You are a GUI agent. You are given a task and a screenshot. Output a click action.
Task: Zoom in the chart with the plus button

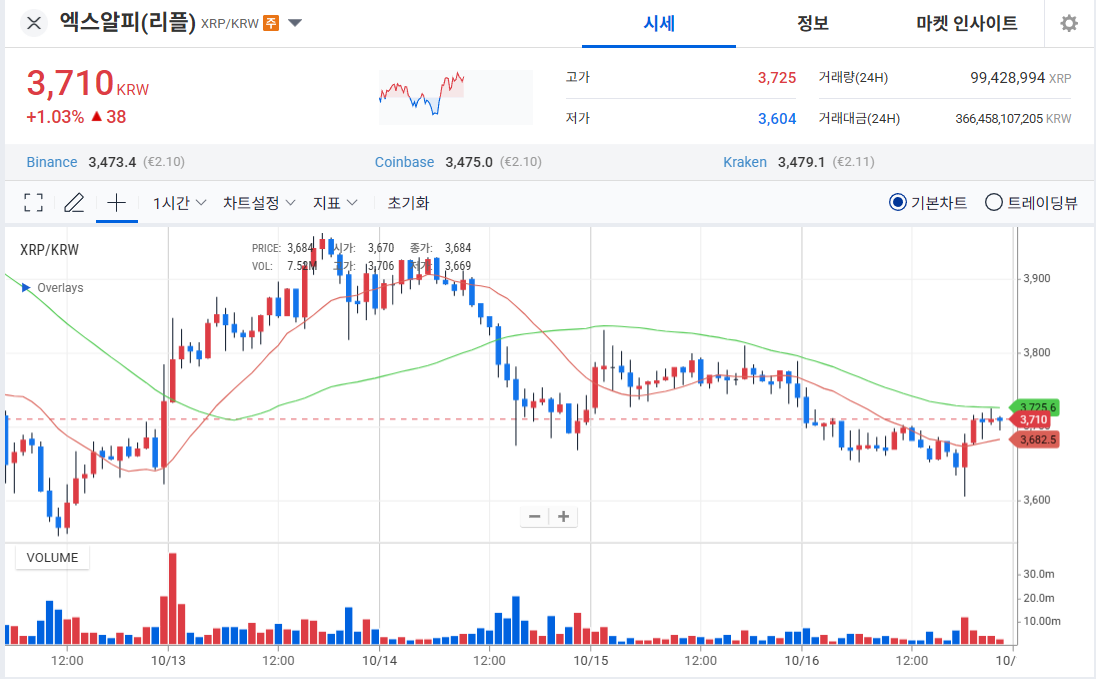click(564, 516)
